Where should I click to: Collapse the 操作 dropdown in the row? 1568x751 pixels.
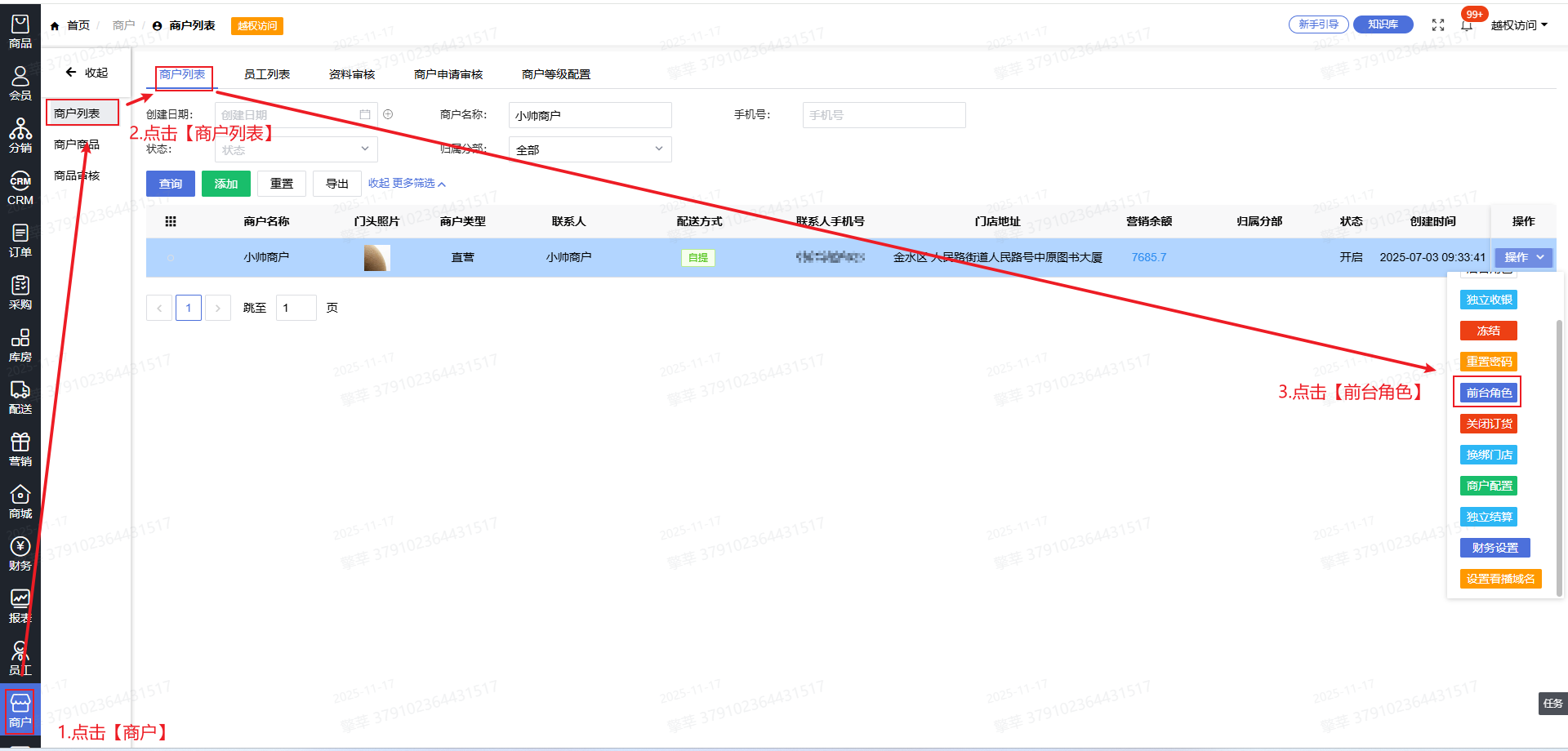1524,257
